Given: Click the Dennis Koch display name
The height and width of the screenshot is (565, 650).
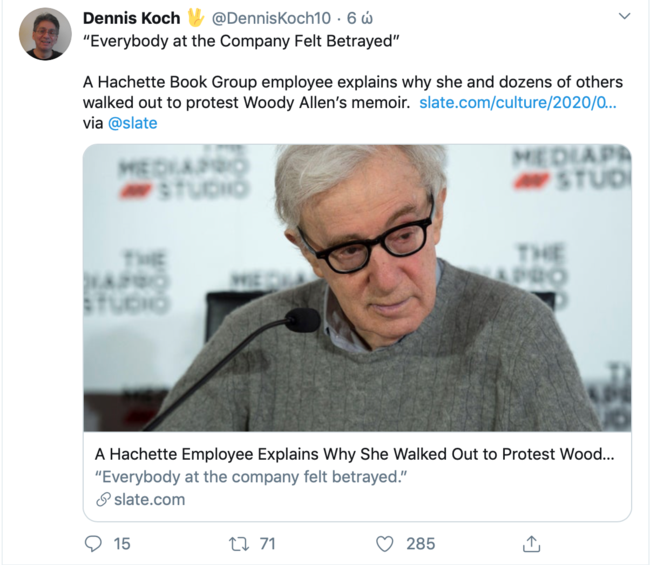Looking at the screenshot, I should (131, 18).
